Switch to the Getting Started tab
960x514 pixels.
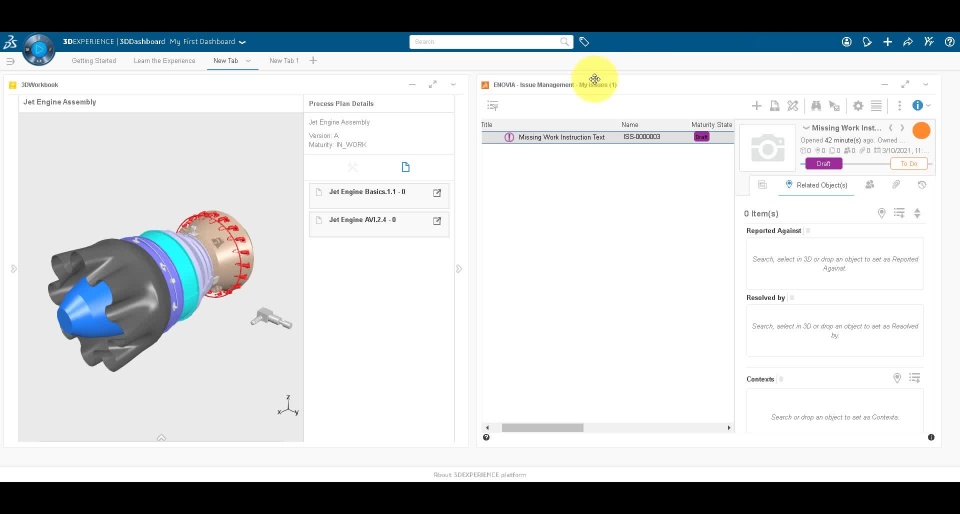click(94, 61)
